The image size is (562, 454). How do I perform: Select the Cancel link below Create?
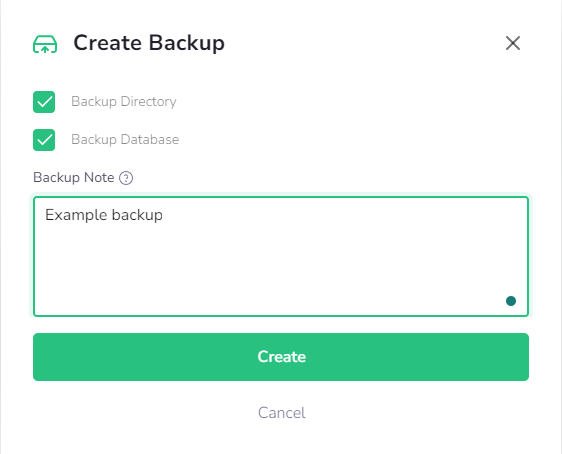(x=282, y=413)
